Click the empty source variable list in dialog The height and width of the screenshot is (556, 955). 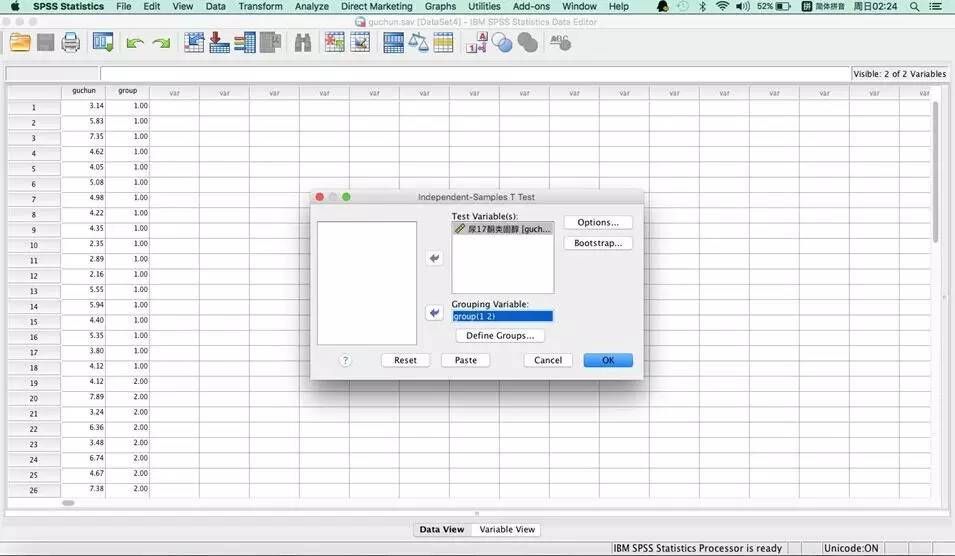click(367, 283)
